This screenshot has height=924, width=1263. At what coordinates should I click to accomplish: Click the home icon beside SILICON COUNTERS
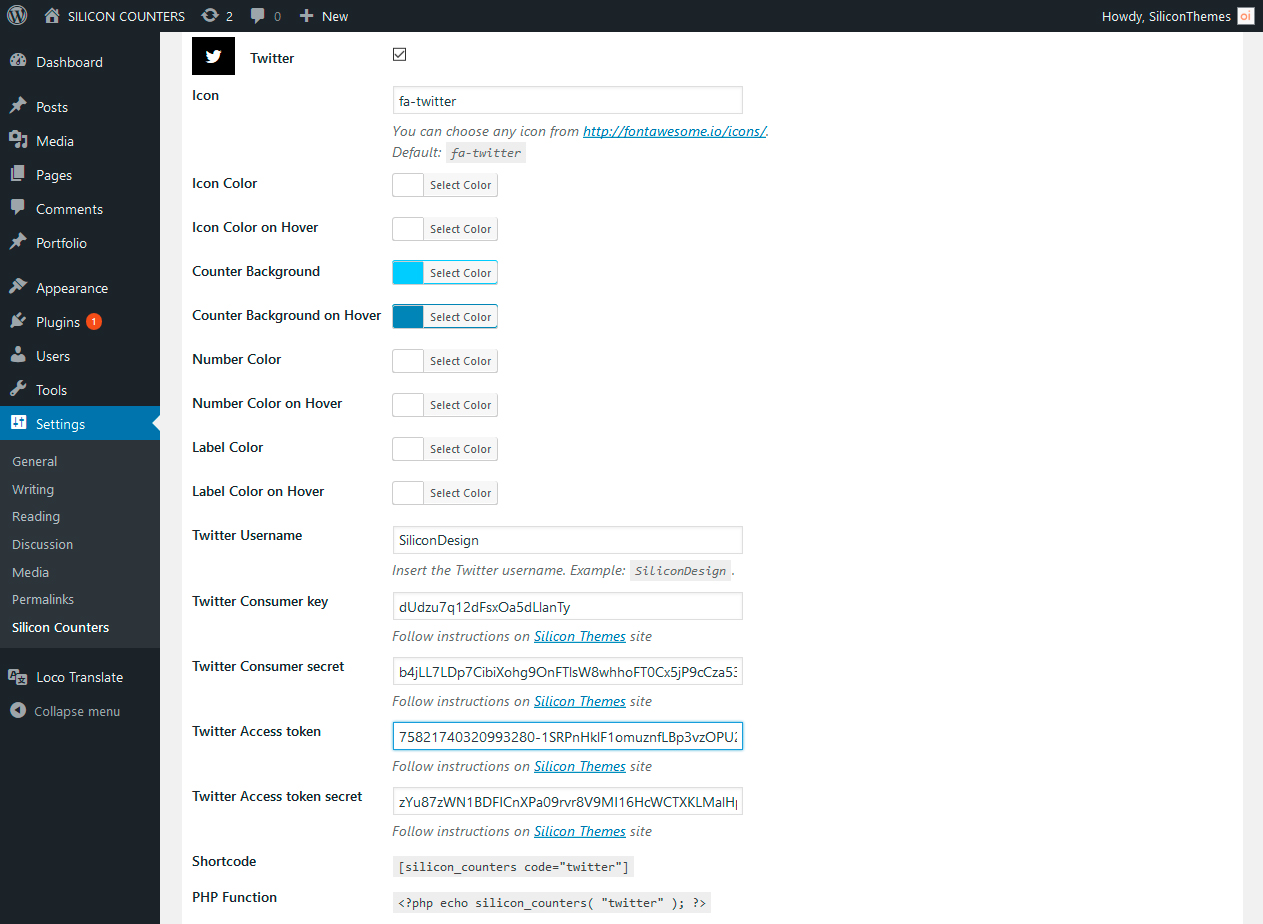52,16
